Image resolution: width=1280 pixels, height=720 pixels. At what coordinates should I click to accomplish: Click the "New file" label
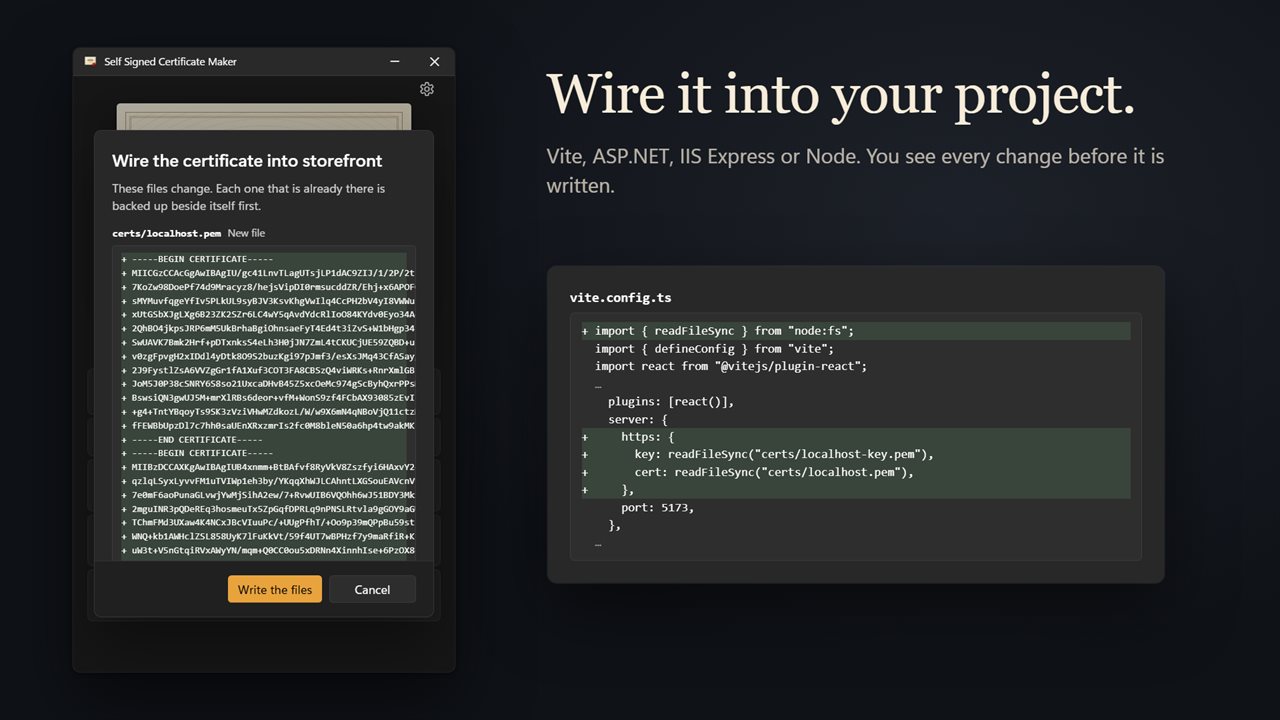[246, 233]
